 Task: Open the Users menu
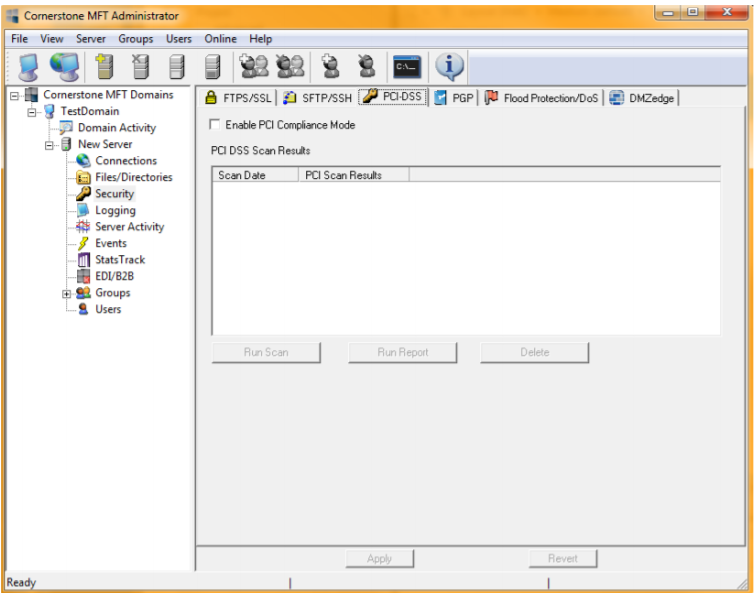[178, 39]
